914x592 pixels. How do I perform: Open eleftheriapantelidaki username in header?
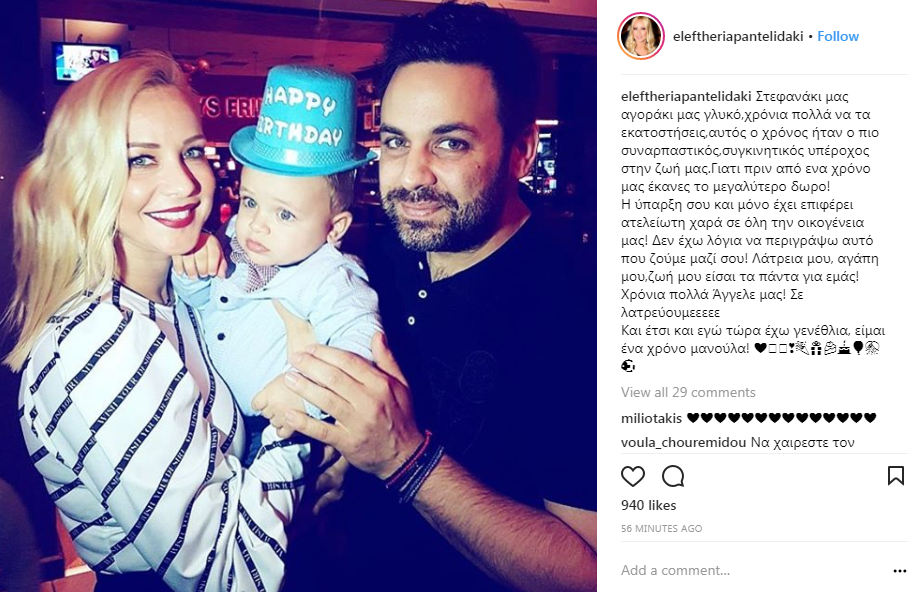pyautogui.click(x=738, y=36)
